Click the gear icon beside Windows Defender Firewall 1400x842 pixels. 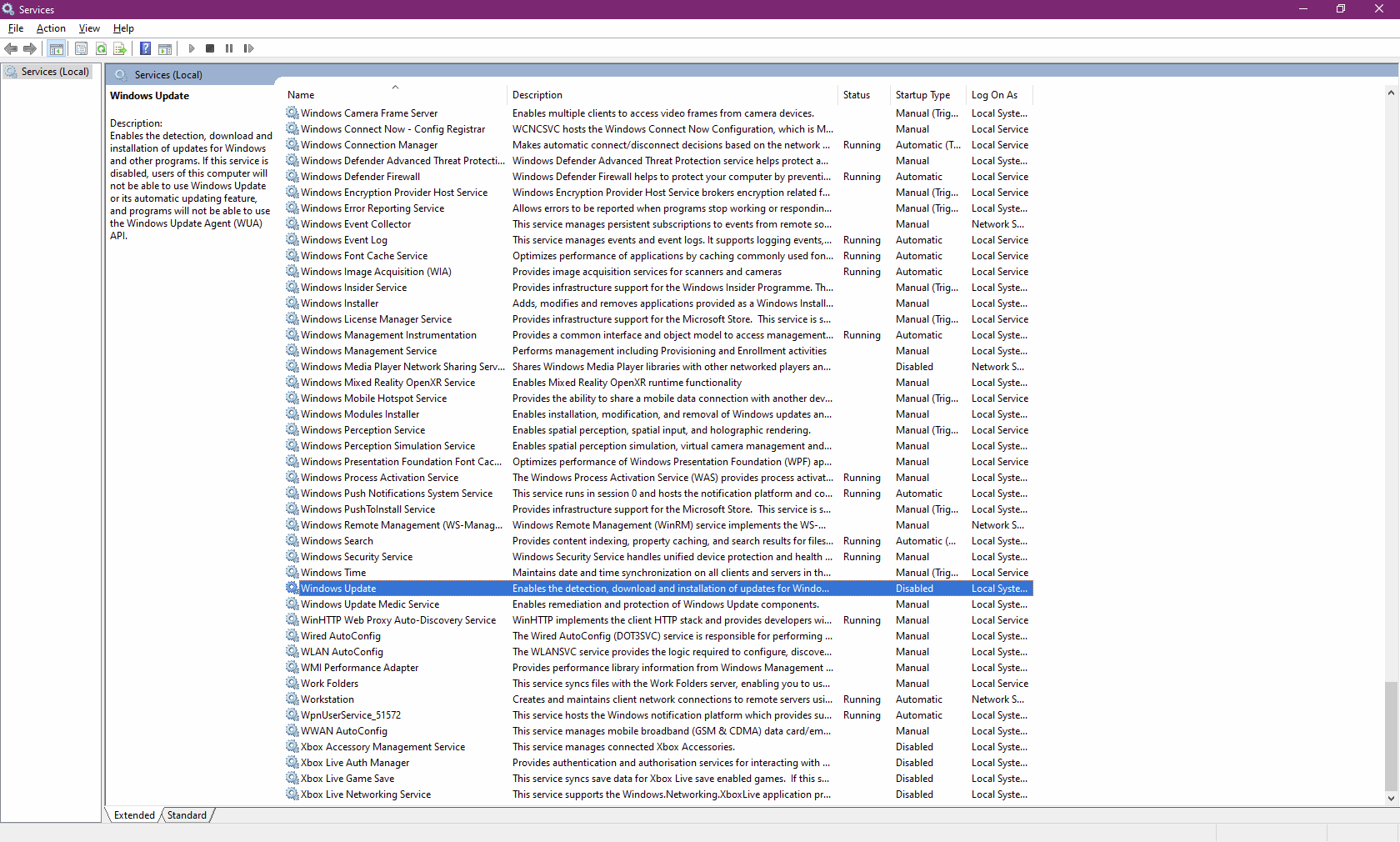coord(292,177)
